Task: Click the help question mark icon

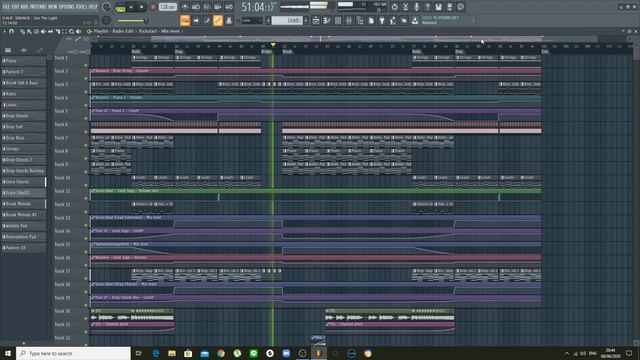Action: pyautogui.click(x=427, y=7)
